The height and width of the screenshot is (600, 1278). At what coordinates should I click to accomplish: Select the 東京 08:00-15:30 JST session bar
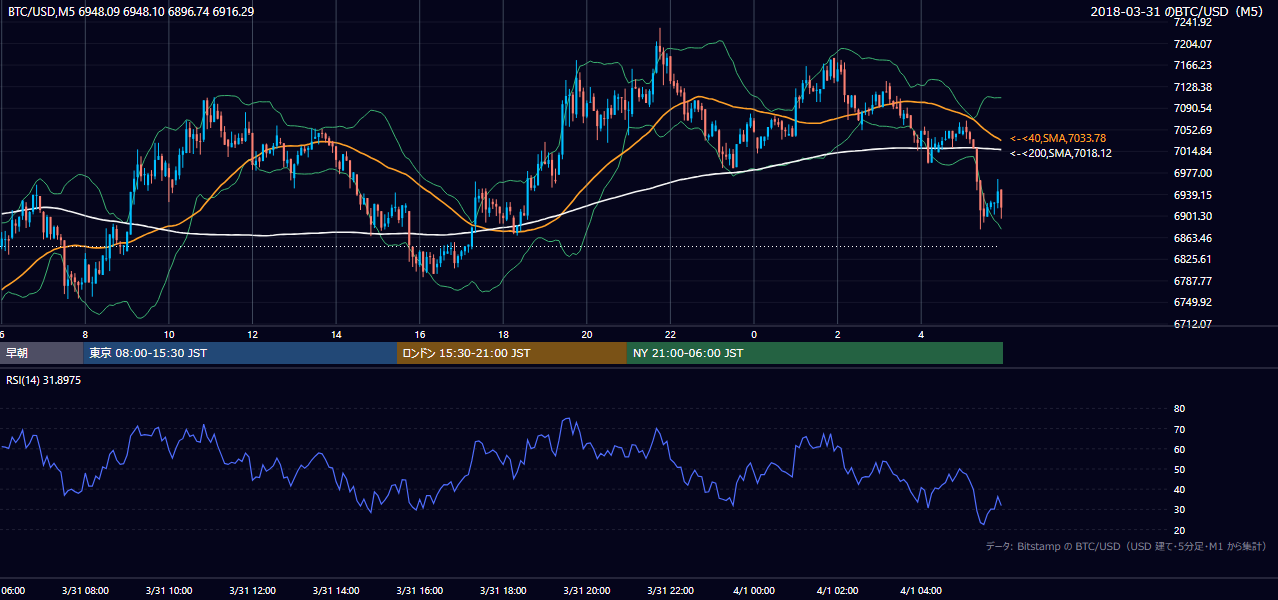coord(240,353)
